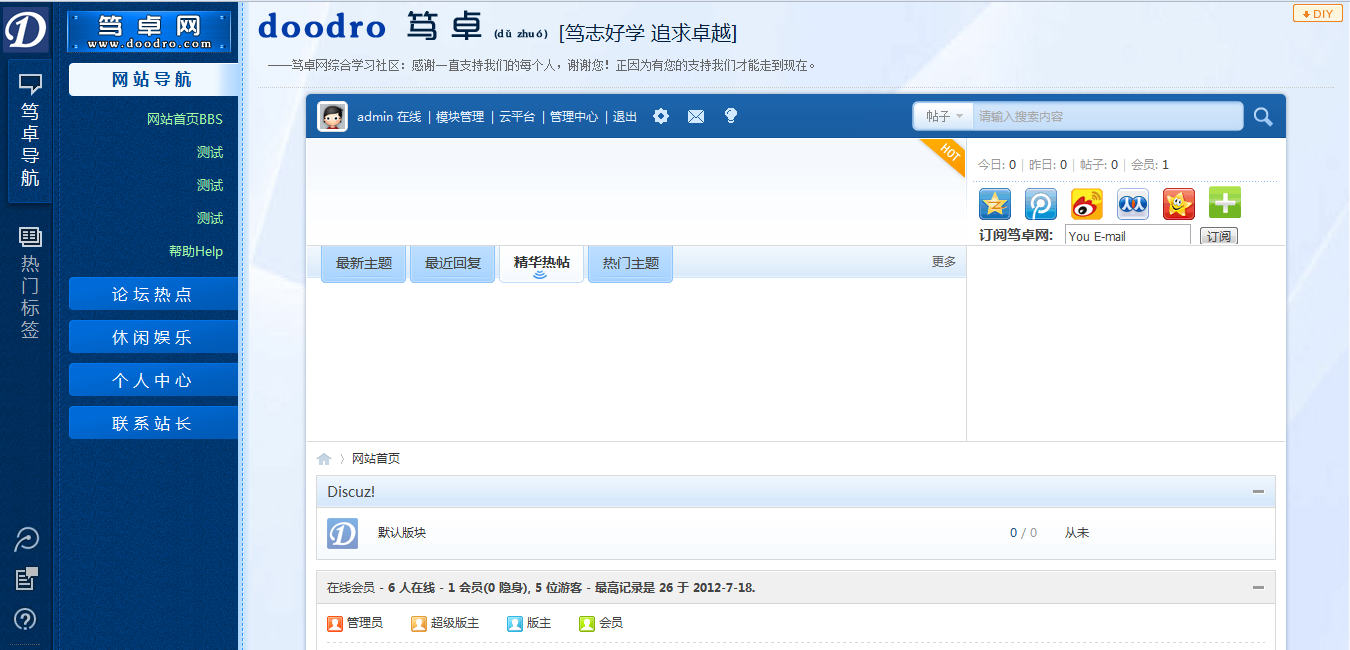Click the green plus share icon
Screen dimensions: 1350x650
1224,203
